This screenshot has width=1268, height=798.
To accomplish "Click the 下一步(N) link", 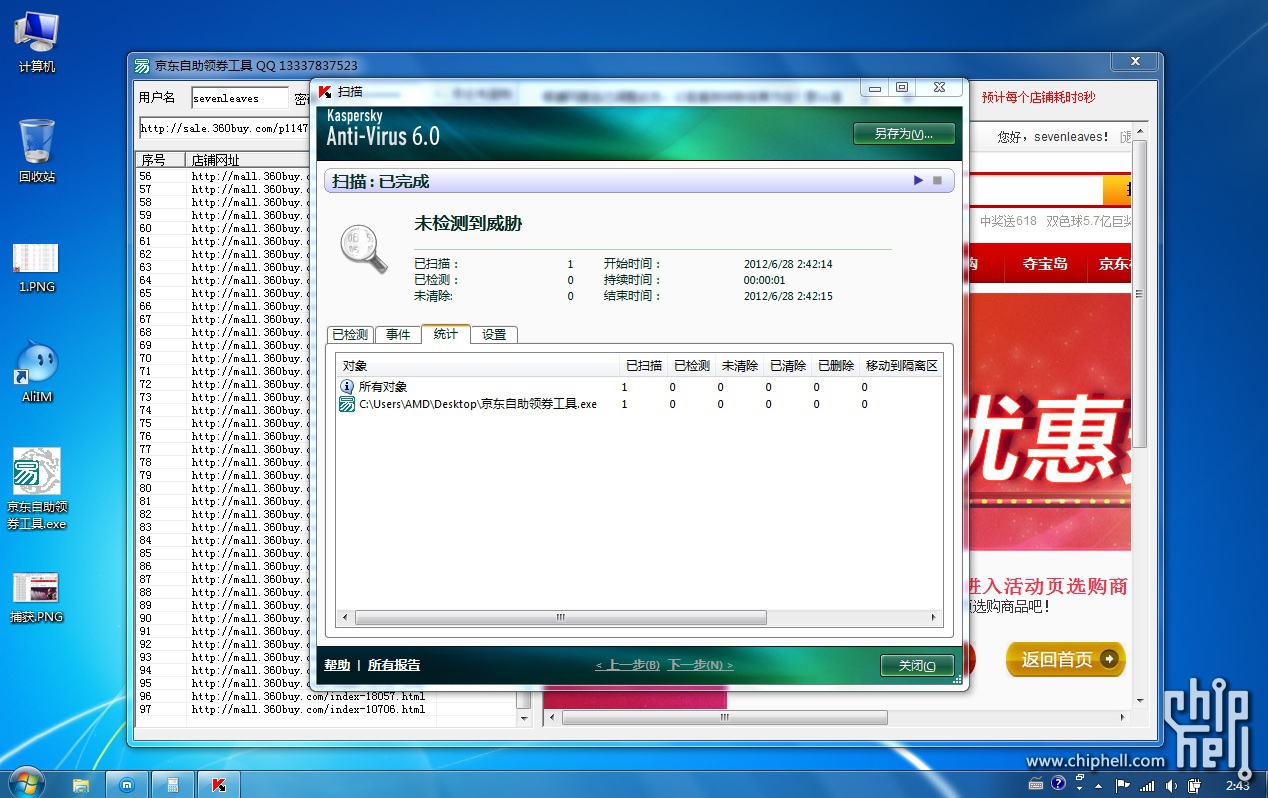I will (700, 665).
